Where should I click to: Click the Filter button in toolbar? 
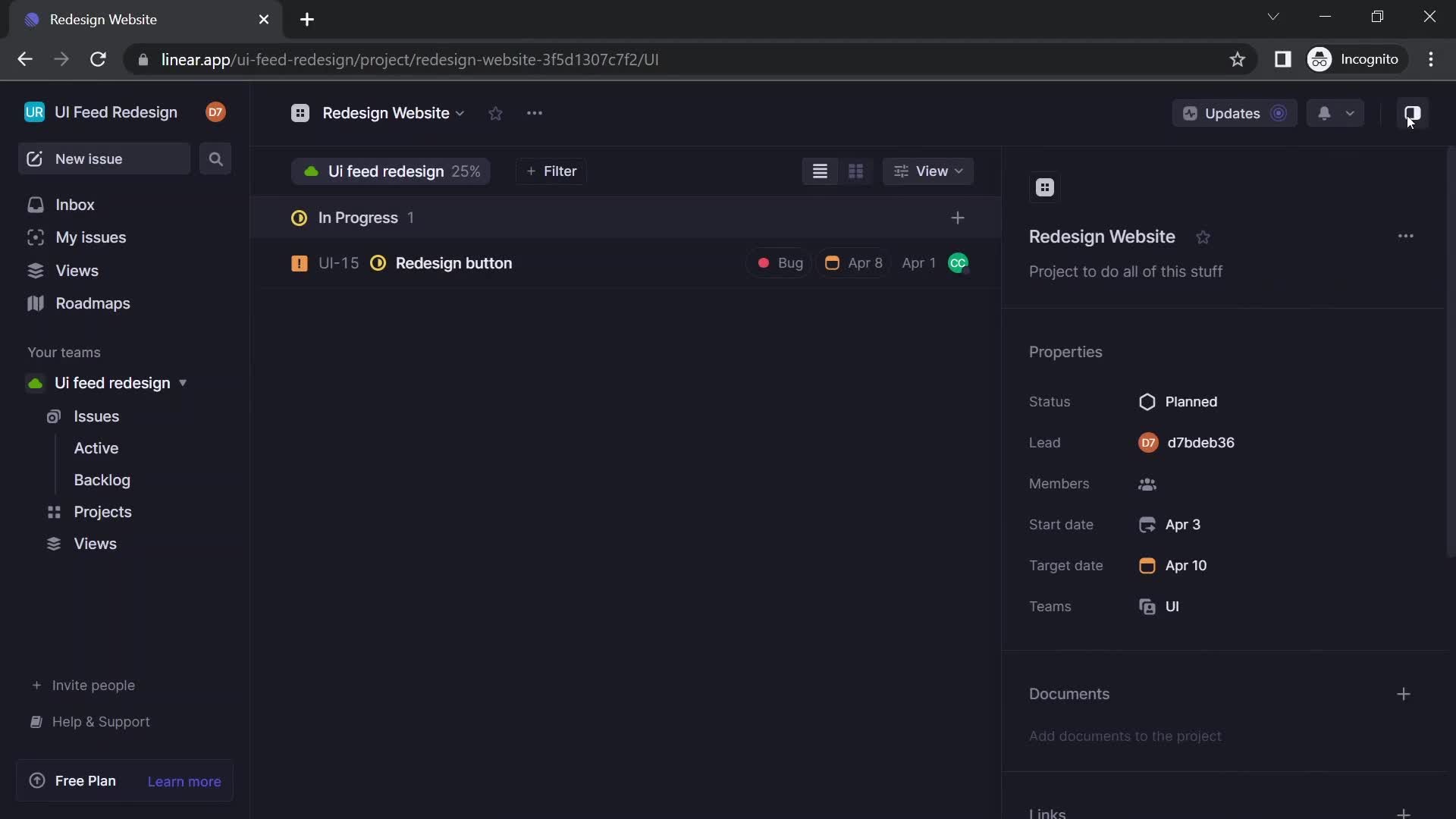(x=551, y=171)
